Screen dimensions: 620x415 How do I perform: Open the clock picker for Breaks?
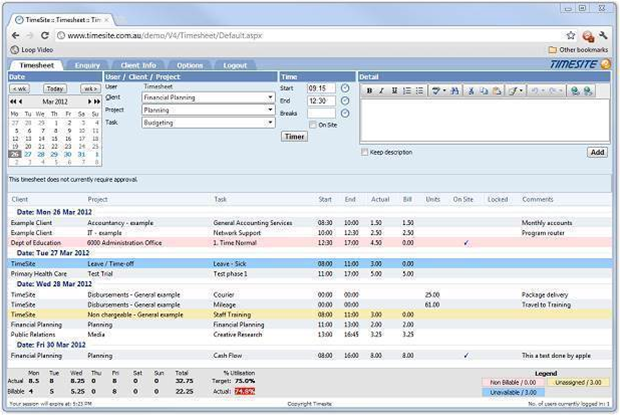(345, 113)
